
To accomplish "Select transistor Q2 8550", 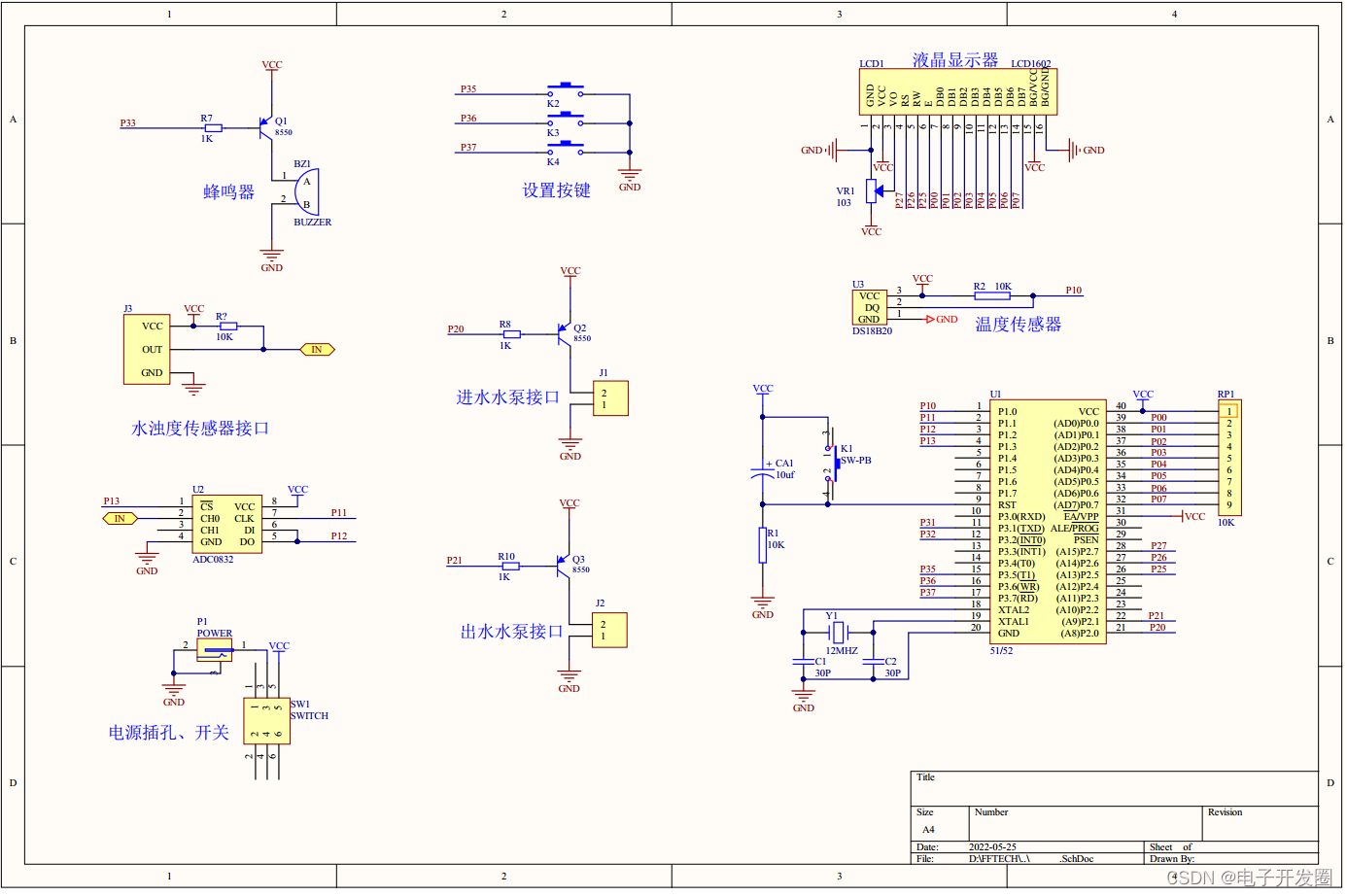I will [x=565, y=334].
